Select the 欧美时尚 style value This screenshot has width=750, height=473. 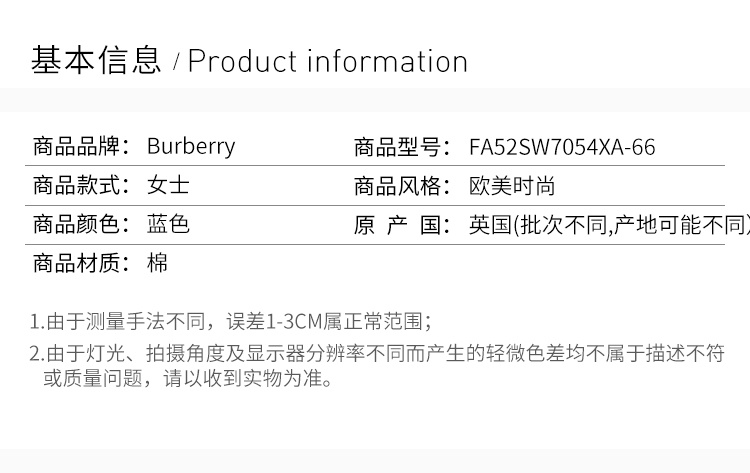[x=512, y=186]
